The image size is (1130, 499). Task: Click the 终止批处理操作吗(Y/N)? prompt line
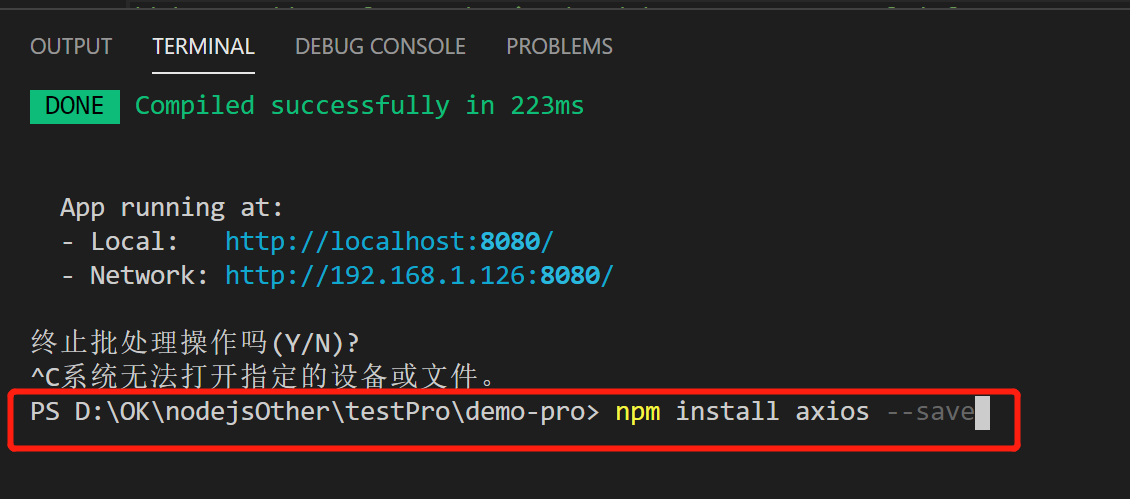[195, 343]
